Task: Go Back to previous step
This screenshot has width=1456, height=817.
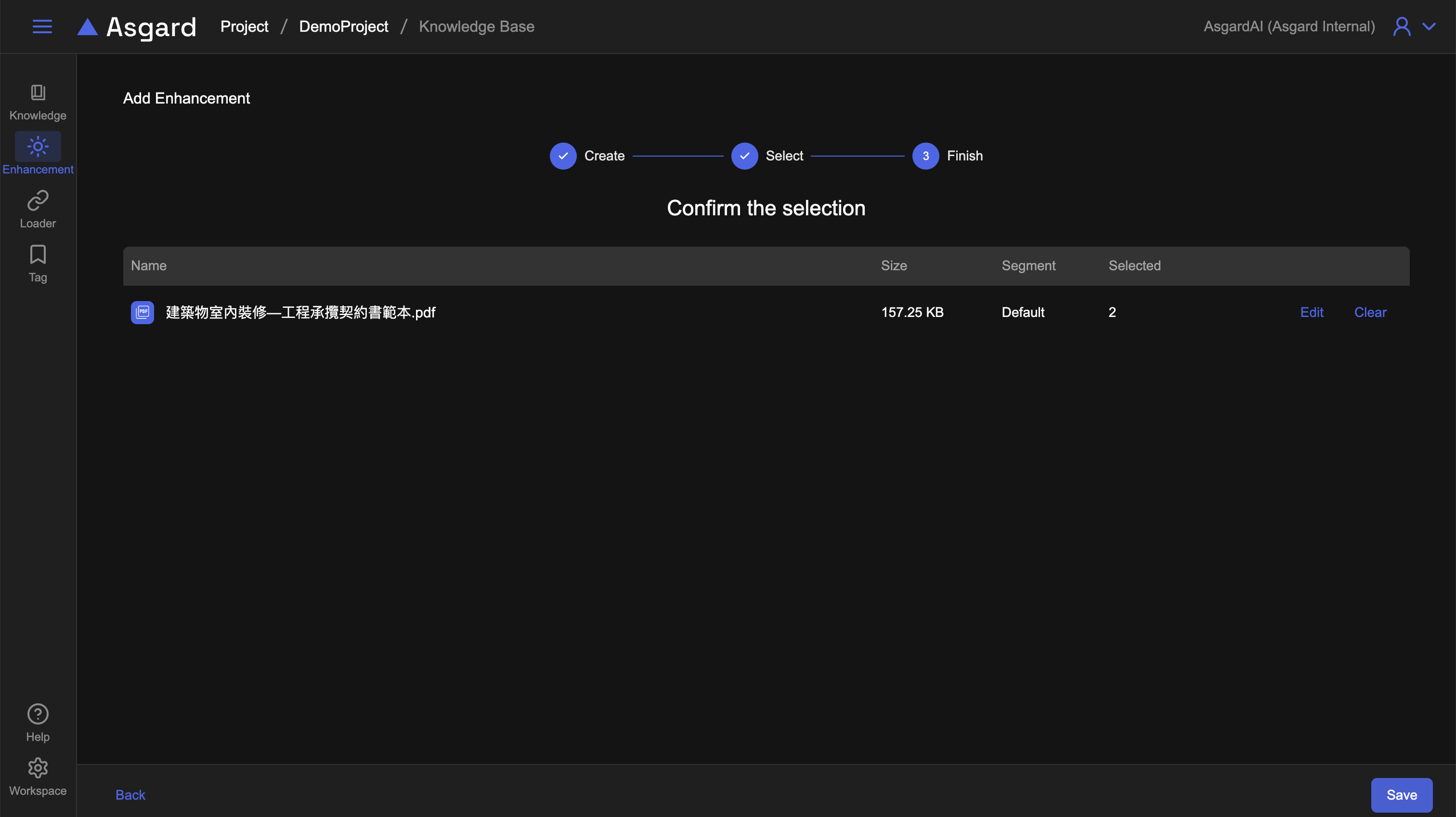Action: [130, 795]
